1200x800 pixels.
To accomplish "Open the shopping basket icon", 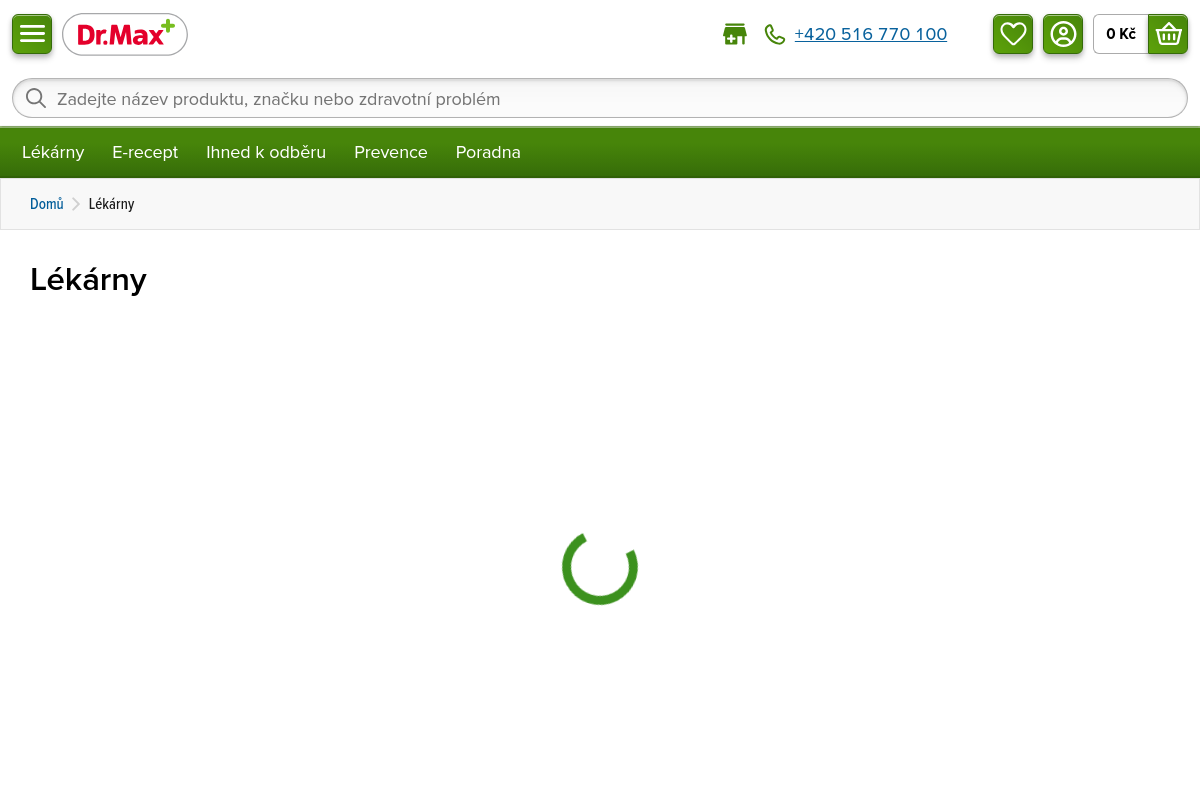I will tap(1168, 34).
